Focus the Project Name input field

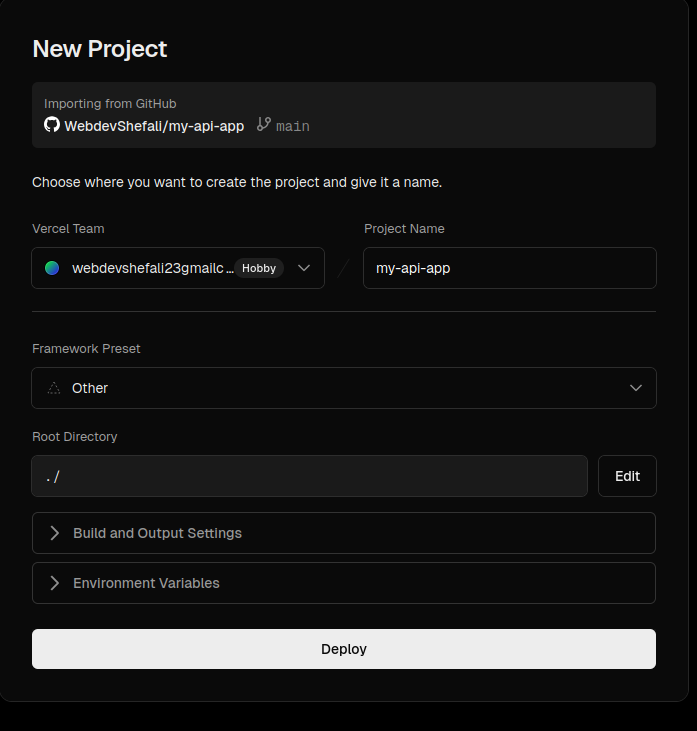(510, 268)
